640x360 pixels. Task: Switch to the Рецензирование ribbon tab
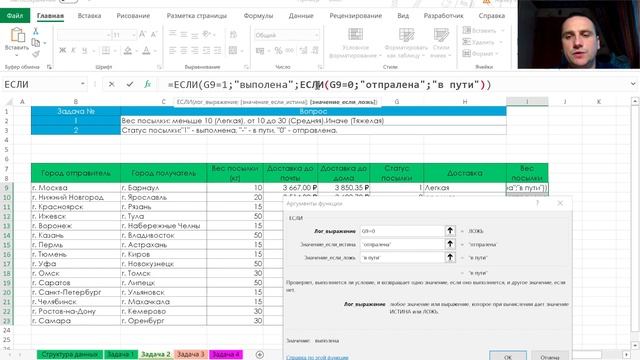pyautogui.click(x=356, y=16)
